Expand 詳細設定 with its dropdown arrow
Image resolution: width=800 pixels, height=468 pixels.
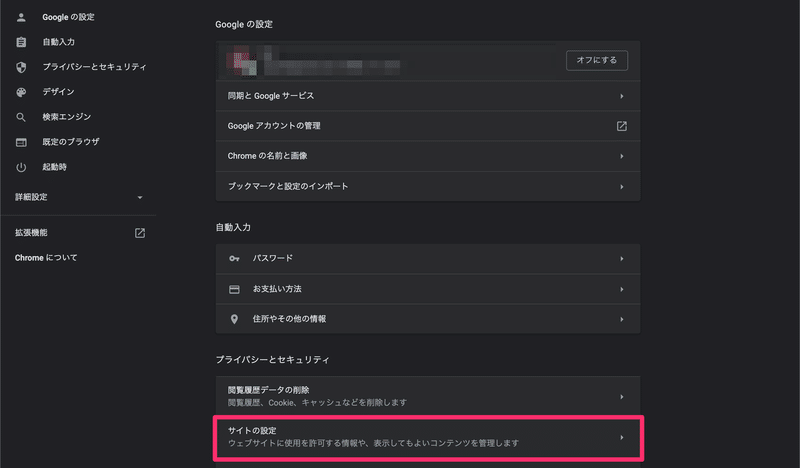140,198
